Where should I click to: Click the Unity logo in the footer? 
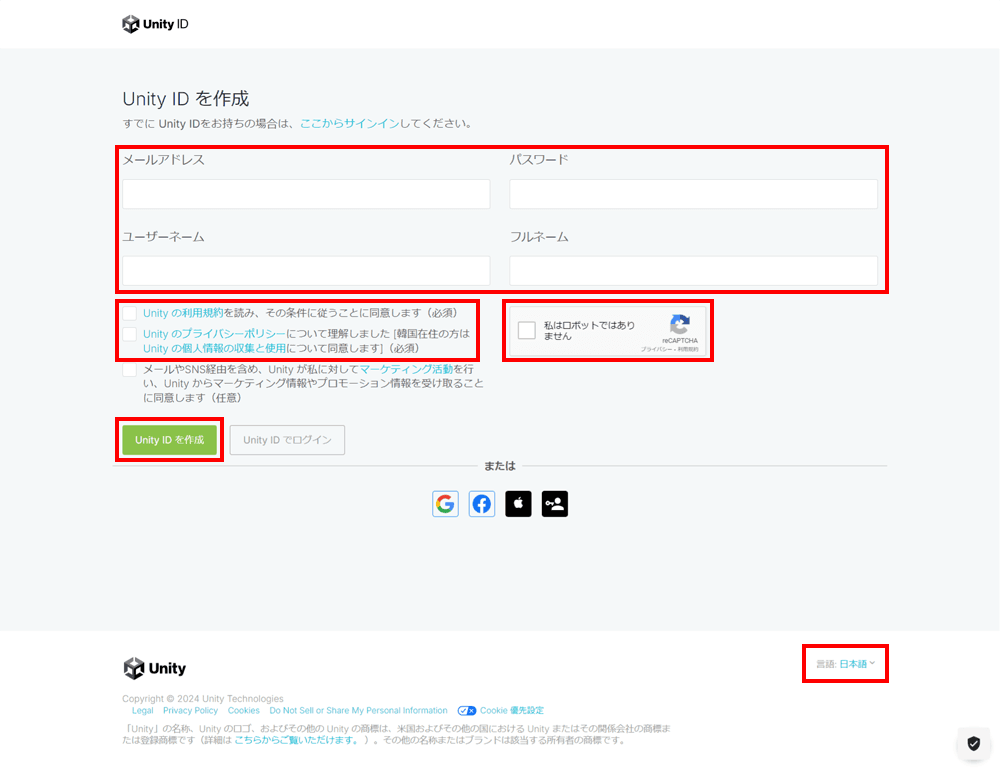coord(155,668)
